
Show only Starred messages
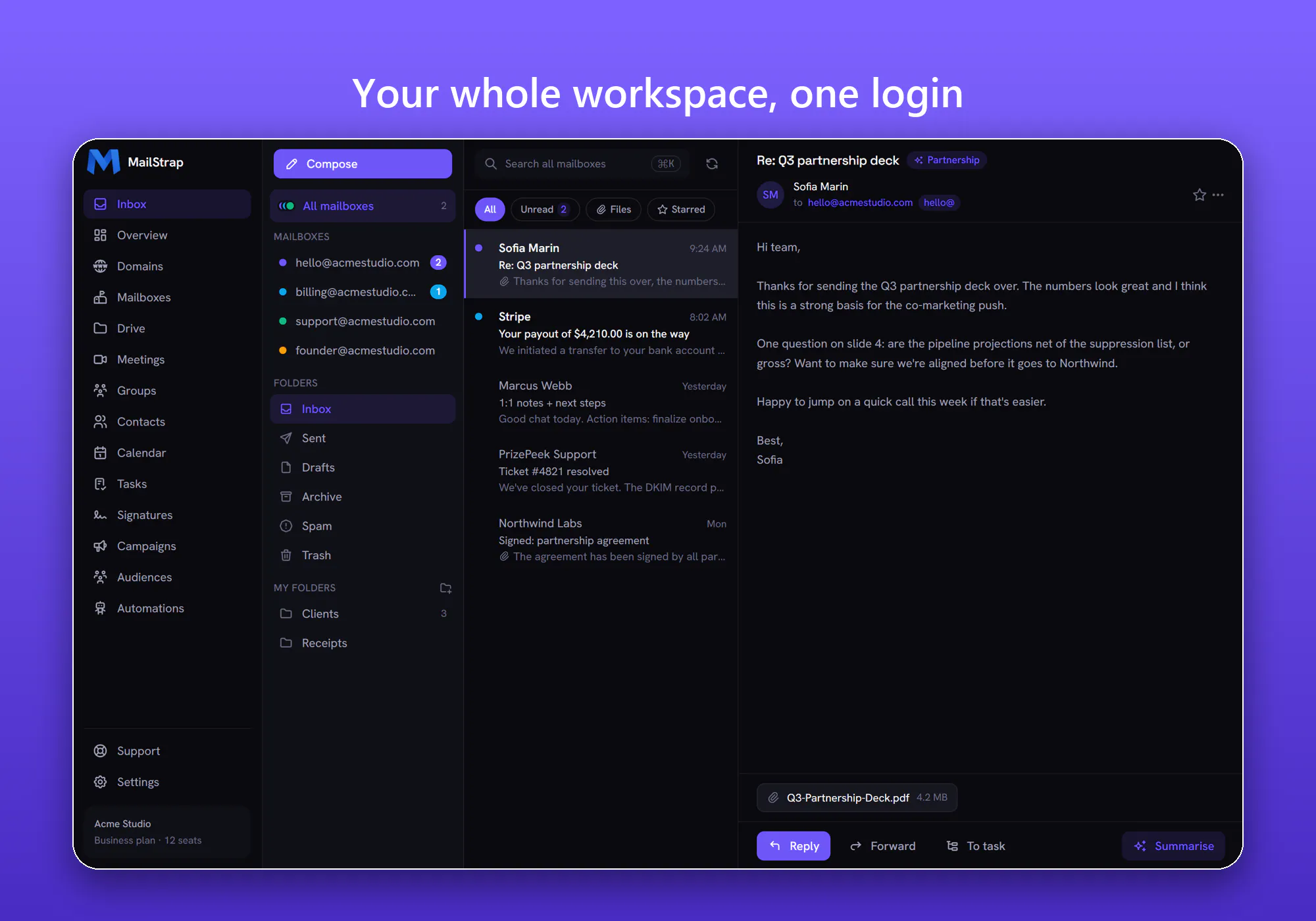click(681, 209)
